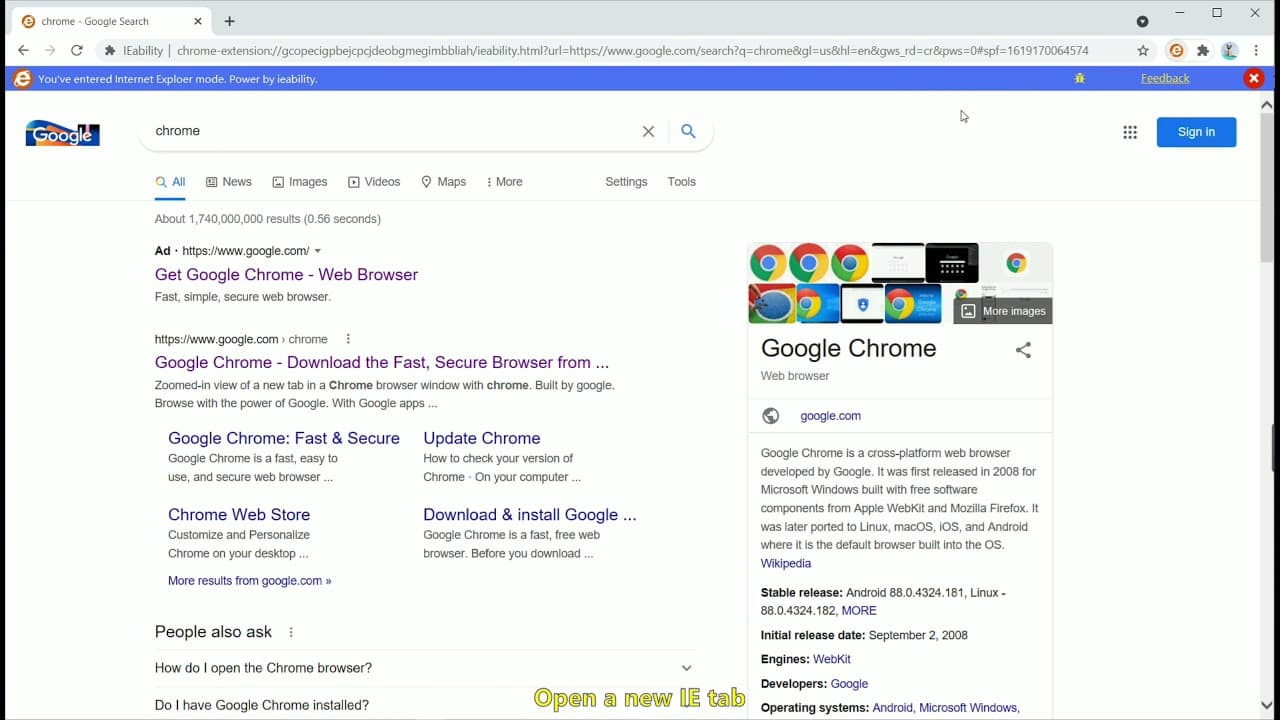Click the page scrollbar up arrow
This screenshot has height=720, width=1280.
point(1267,104)
